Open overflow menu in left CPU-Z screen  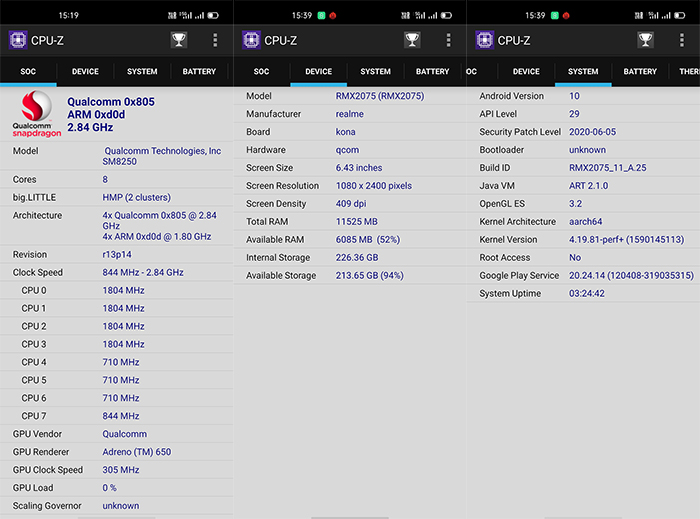[x=215, y=40]
